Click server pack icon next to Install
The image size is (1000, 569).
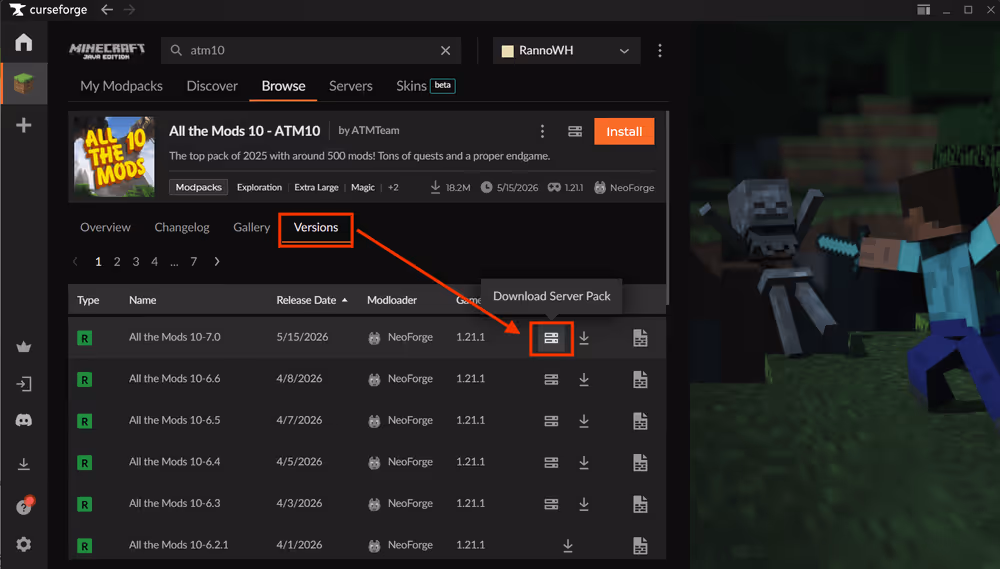575,131
